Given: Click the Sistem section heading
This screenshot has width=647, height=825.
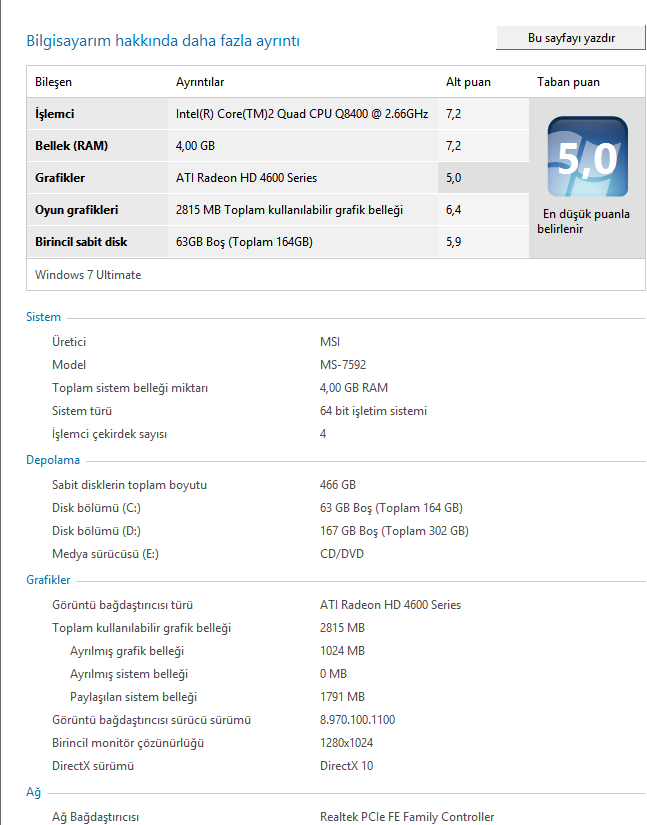Looking at the screenshot, I should click(x=43, y=317).
